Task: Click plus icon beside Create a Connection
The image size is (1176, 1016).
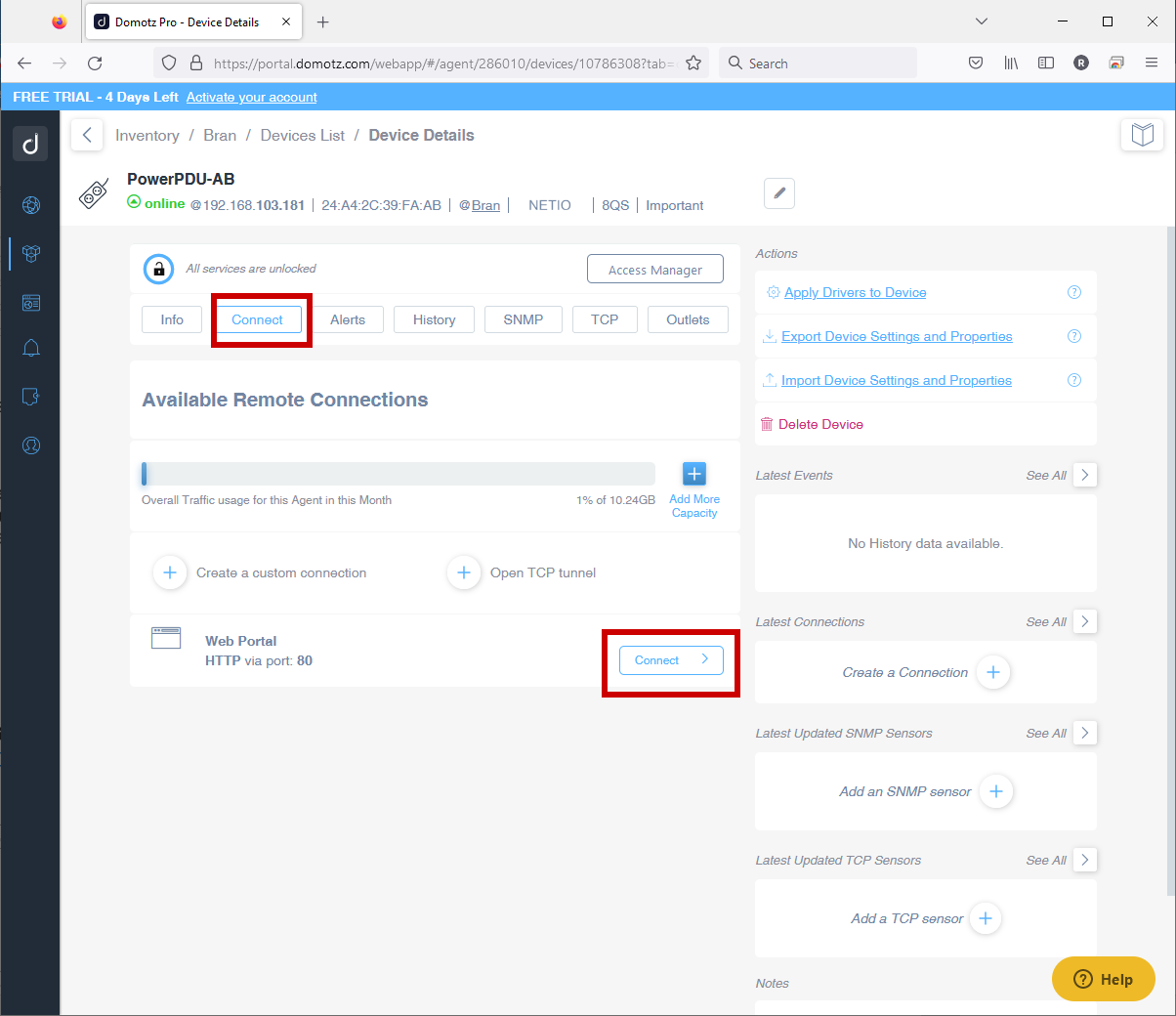Action: [x=993, y=672]
